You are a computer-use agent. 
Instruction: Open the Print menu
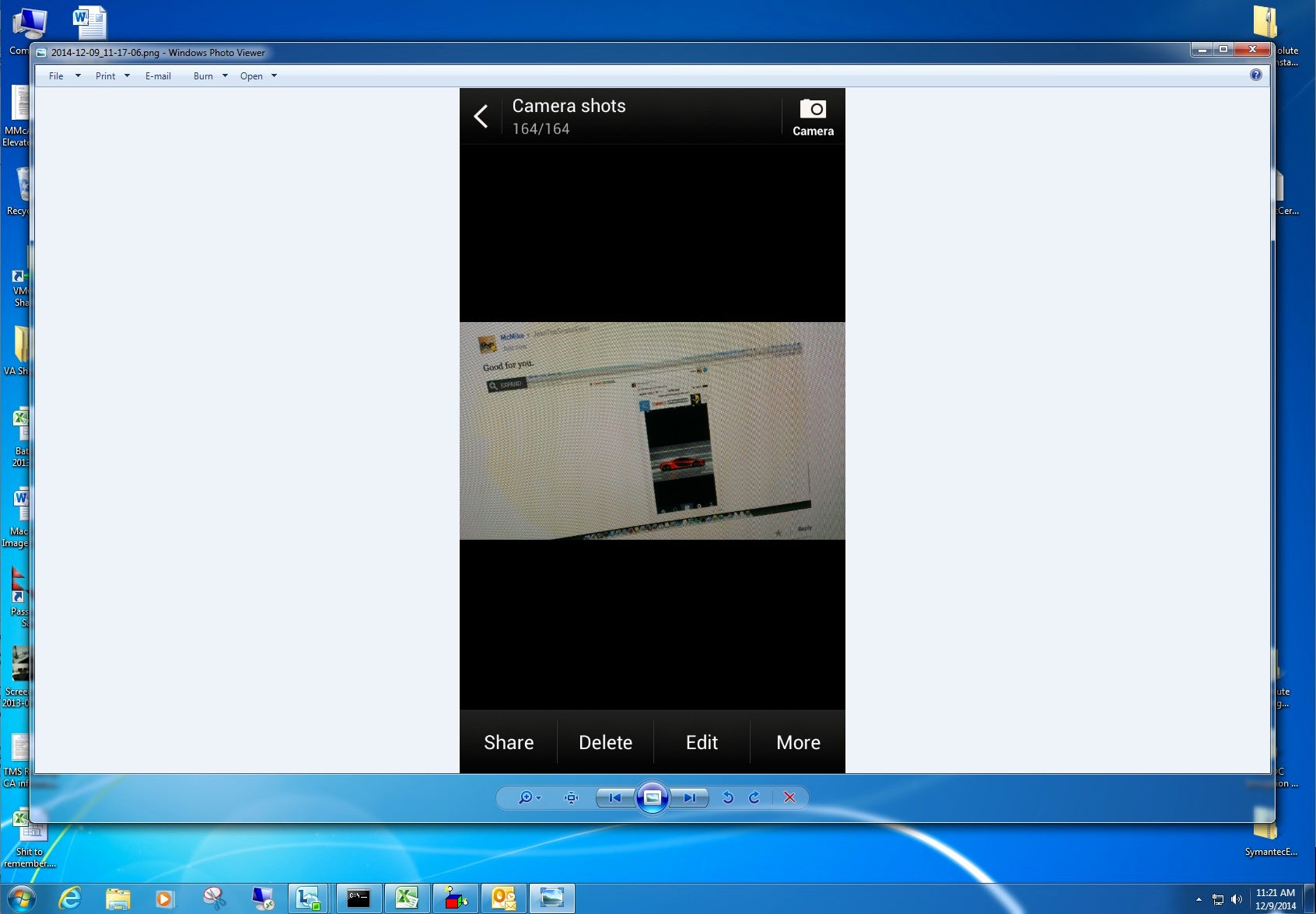point(105,76)
